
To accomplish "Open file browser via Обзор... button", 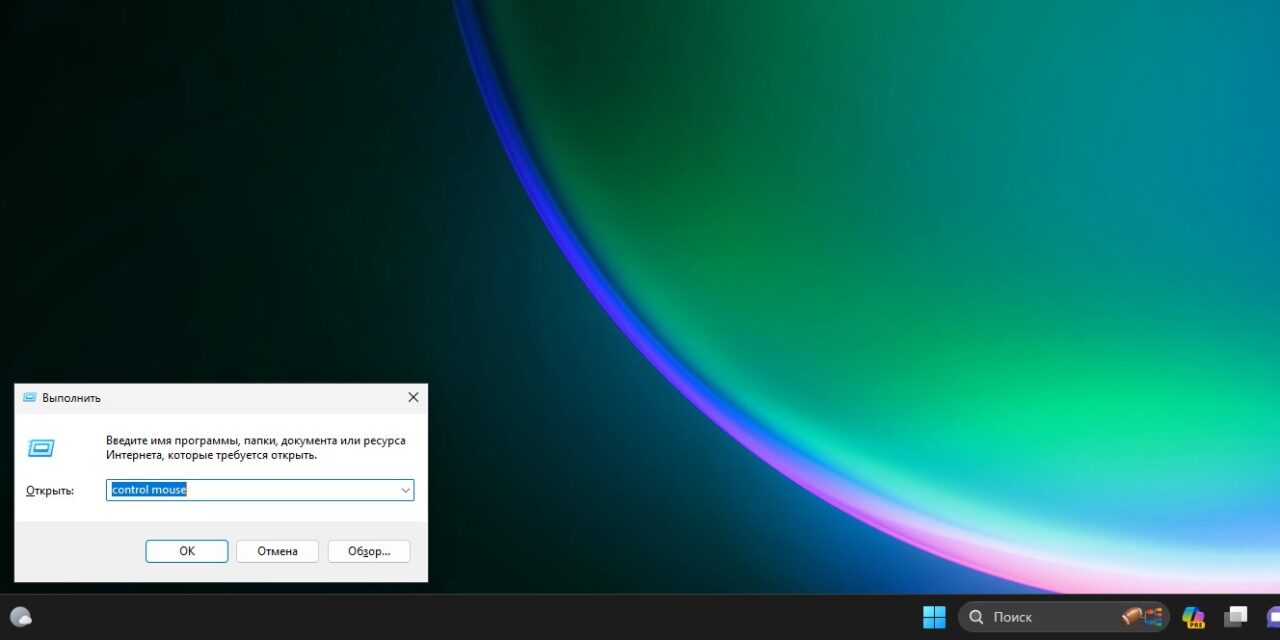I will click(x=368, y=551).
